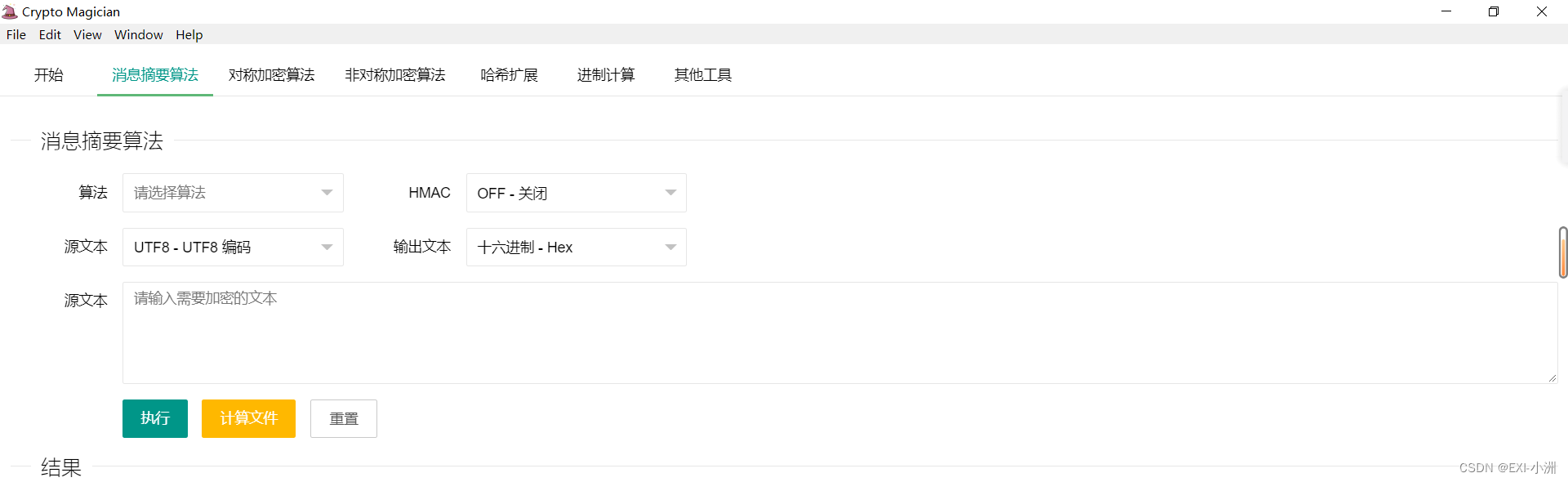Screen dimensions: 1568x482
Task: Open the 非对称加密算法 tab
Action: (395, 75)
